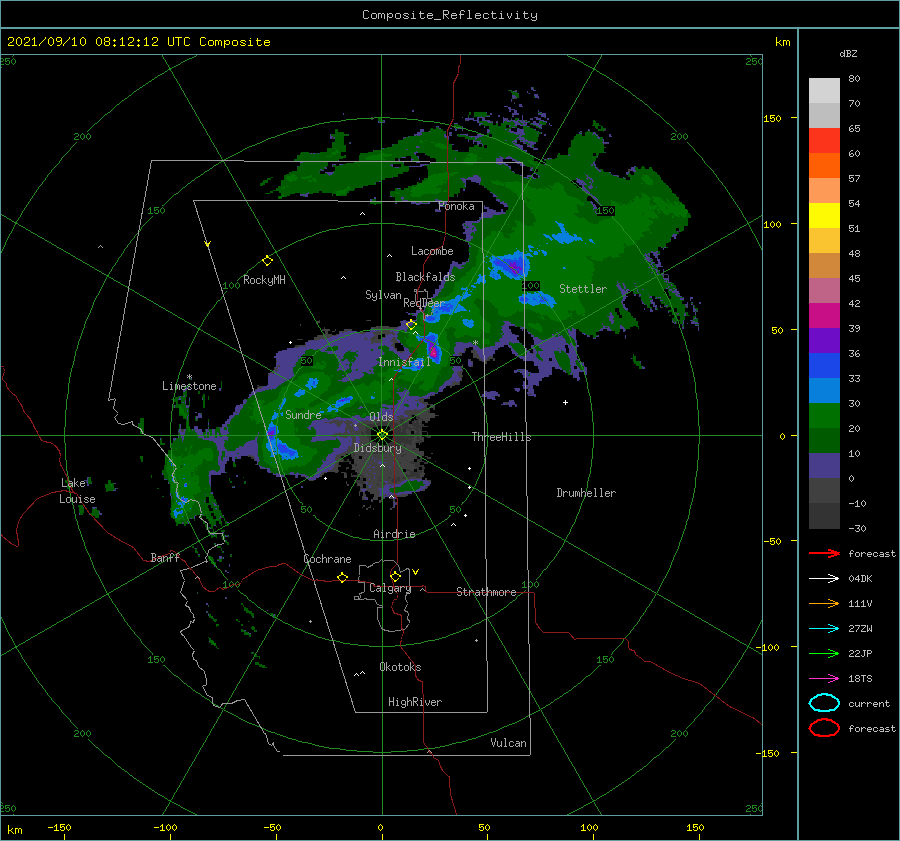Click the Innisfail city label

coord(404,362)
